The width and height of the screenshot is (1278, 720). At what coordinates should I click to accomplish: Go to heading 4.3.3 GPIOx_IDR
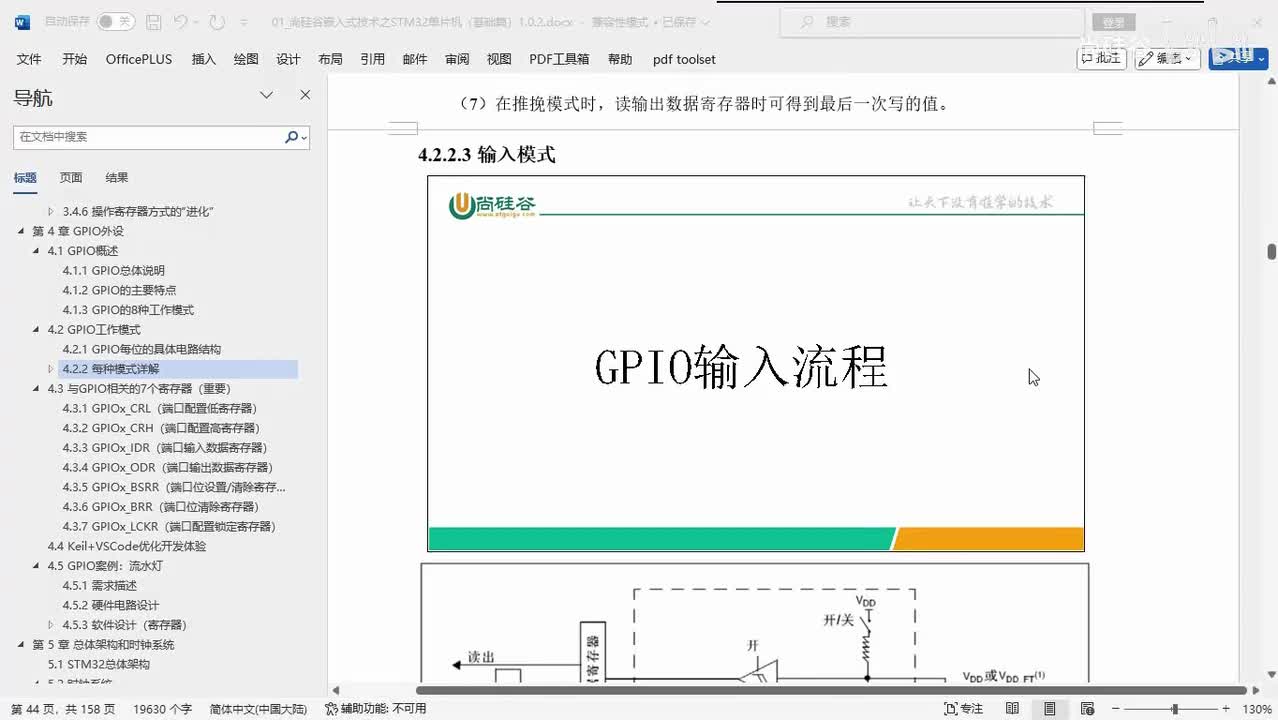[164, 448]
